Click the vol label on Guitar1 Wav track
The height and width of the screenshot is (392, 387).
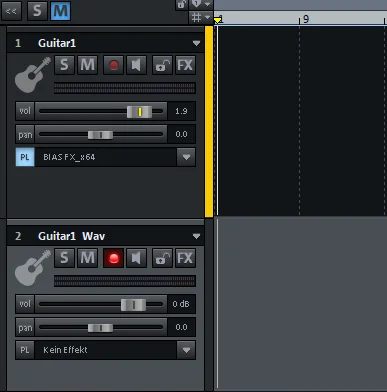point(25,304)
